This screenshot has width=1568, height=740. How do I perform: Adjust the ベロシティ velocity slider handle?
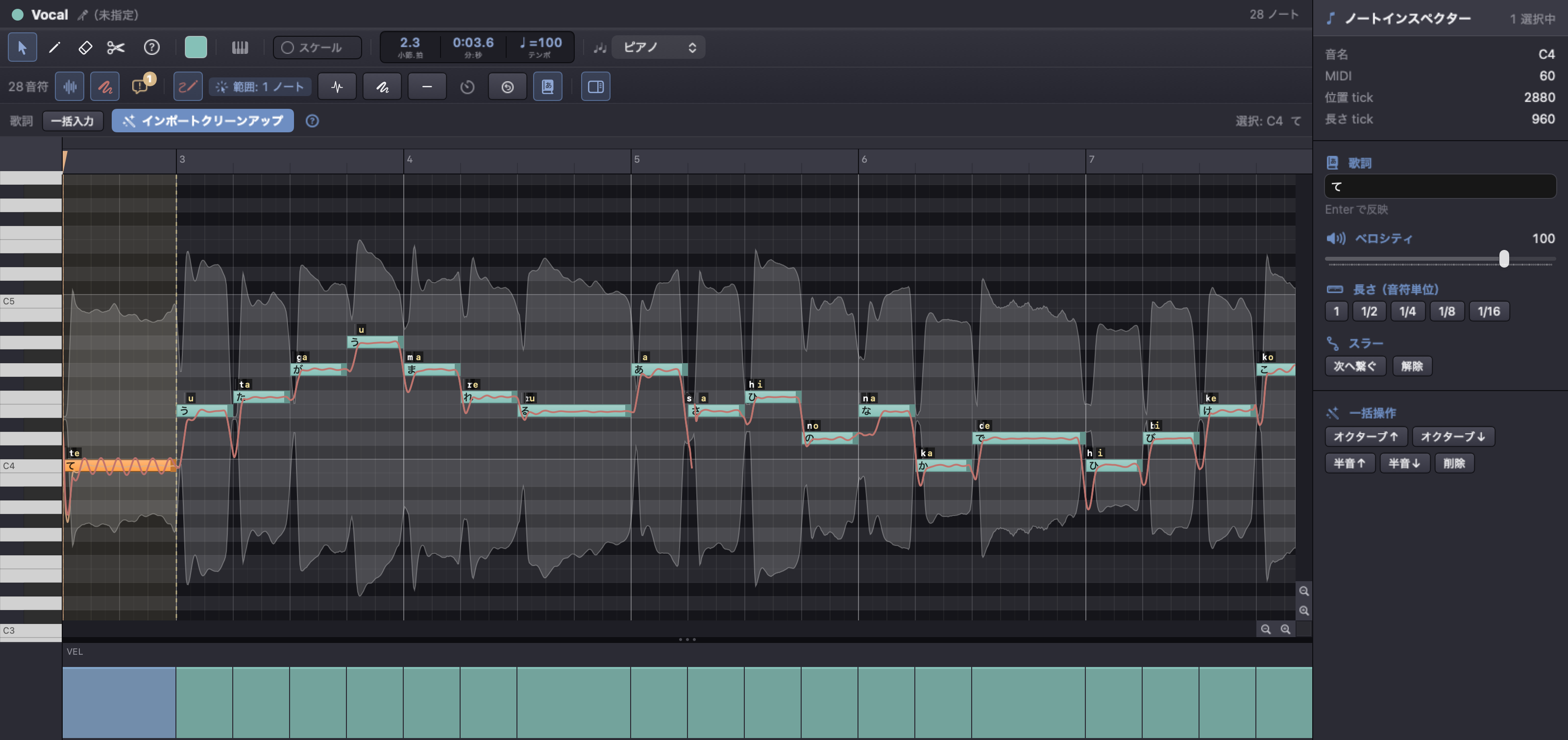(1504, 259)
